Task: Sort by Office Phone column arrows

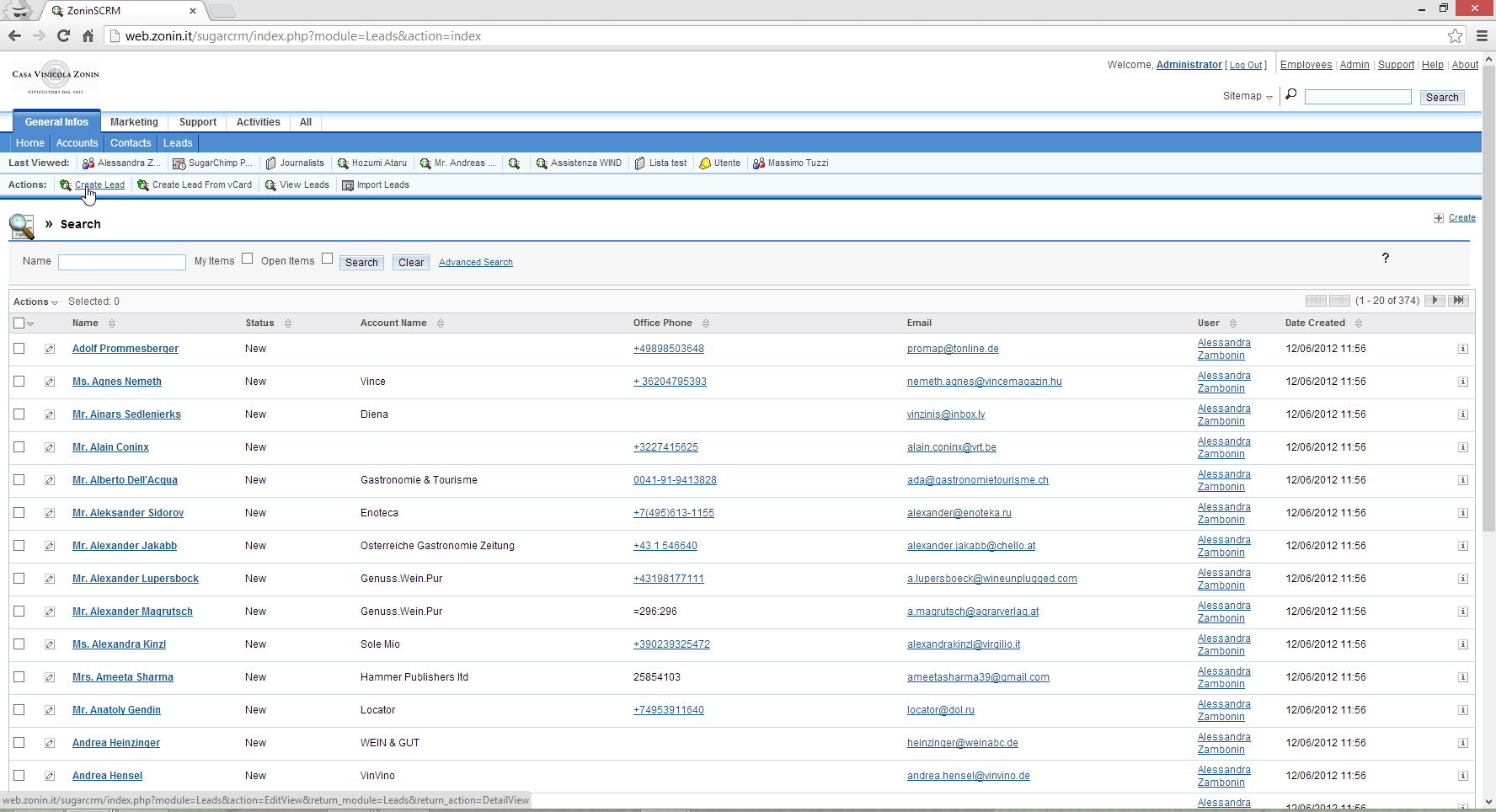Action: tap(706, 323)
